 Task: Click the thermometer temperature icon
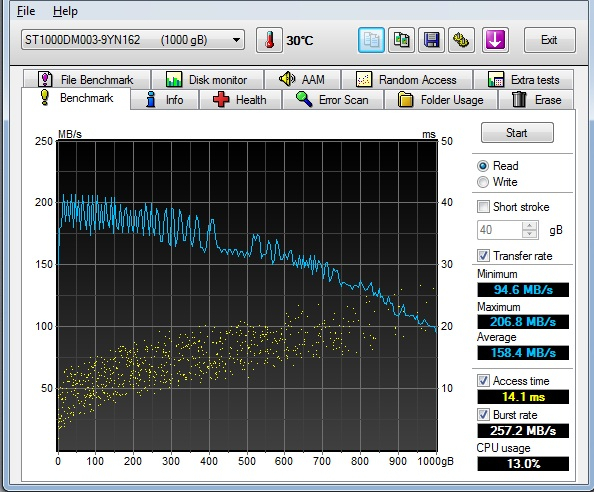tap(269, 40)
